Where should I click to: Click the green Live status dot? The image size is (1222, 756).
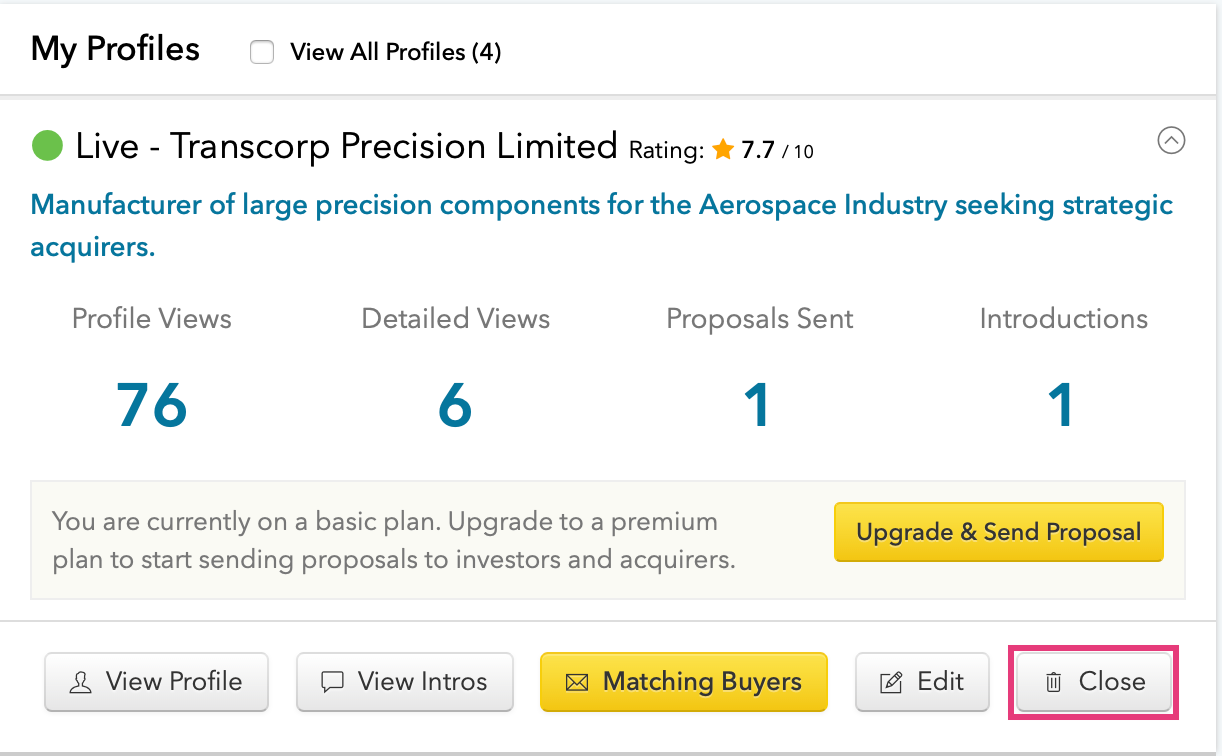[47, 146]
